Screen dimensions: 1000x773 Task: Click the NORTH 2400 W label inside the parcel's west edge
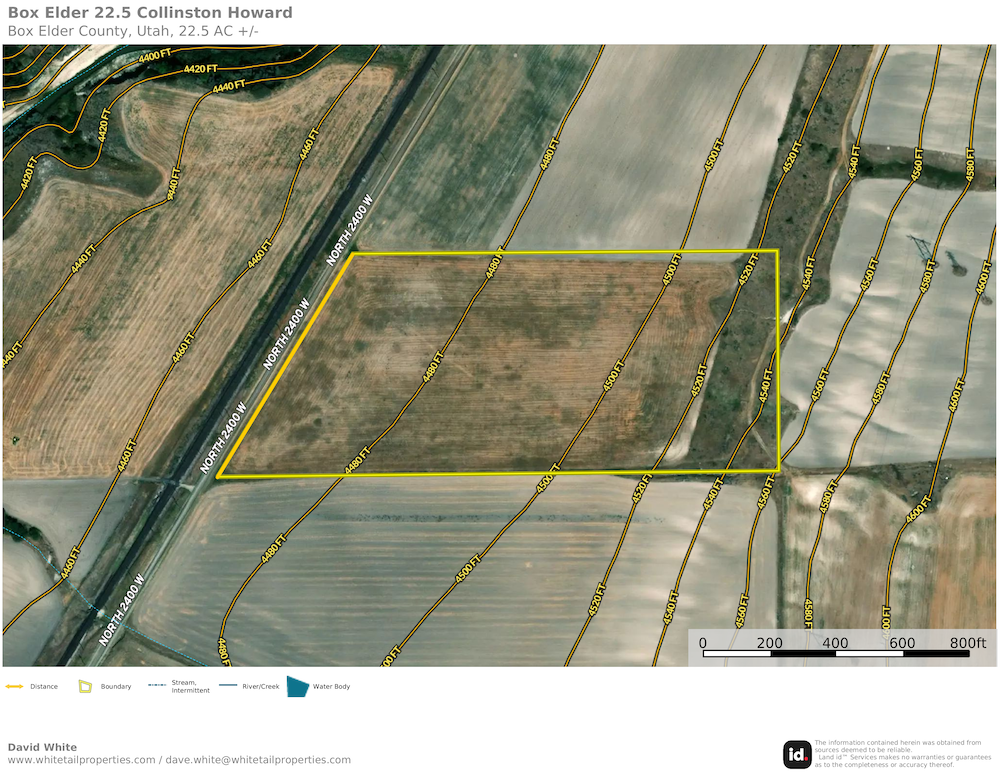[286, 334]
